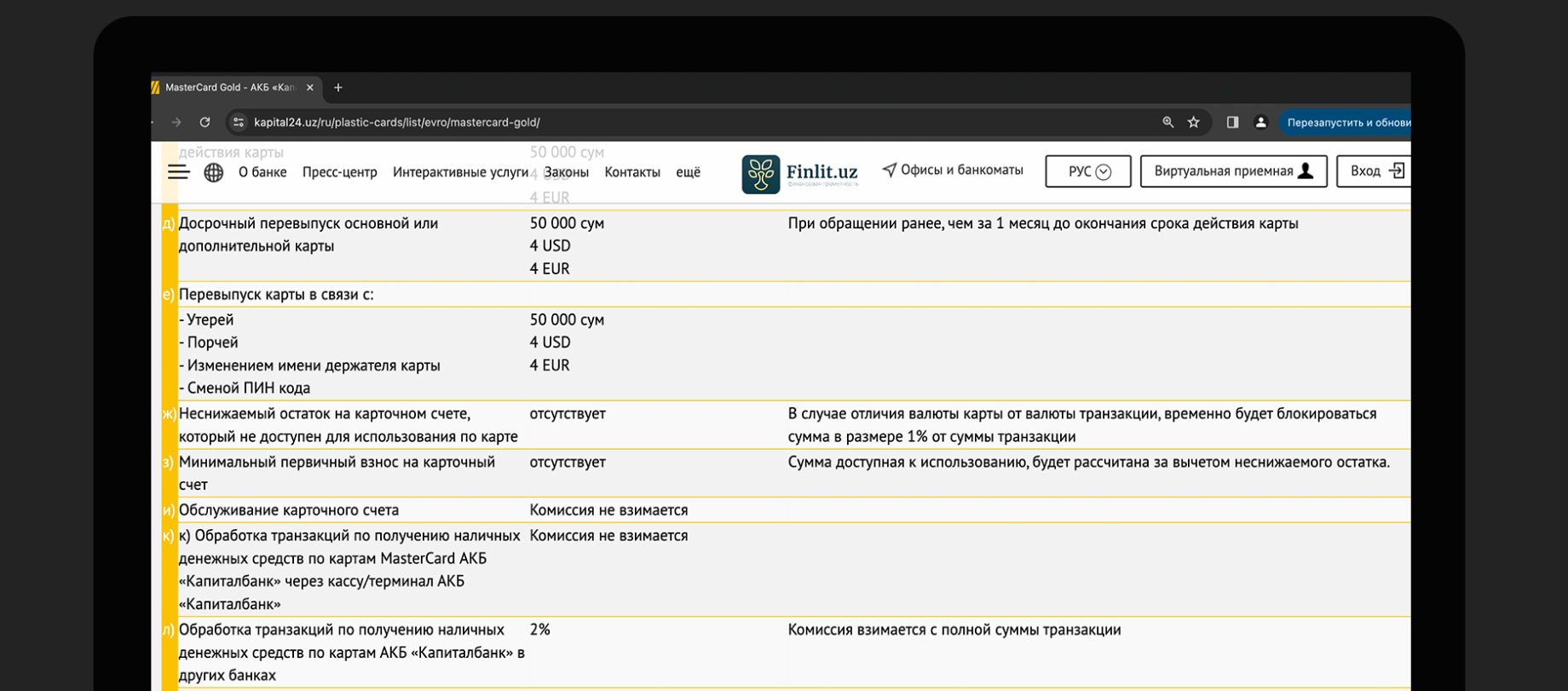Click Комиссия не взимается in Обслуживание row
The height and width of the screenshot is (691, 1568).
[608, 510]
